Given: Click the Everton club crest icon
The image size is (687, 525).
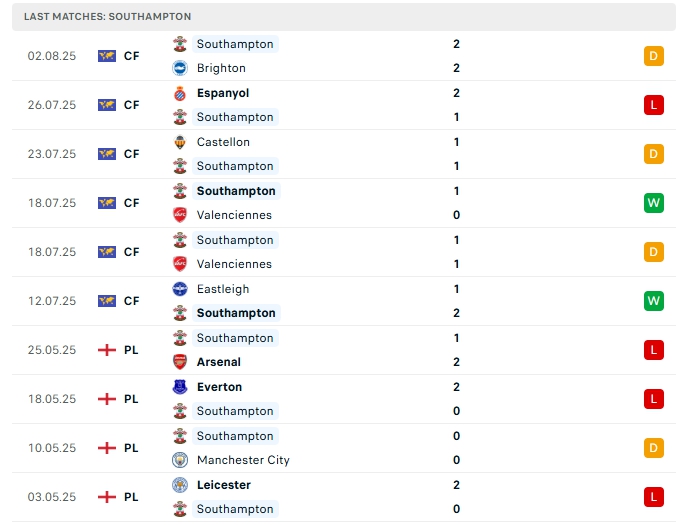Looking at the screenshot, I should (x=180, y=387).
